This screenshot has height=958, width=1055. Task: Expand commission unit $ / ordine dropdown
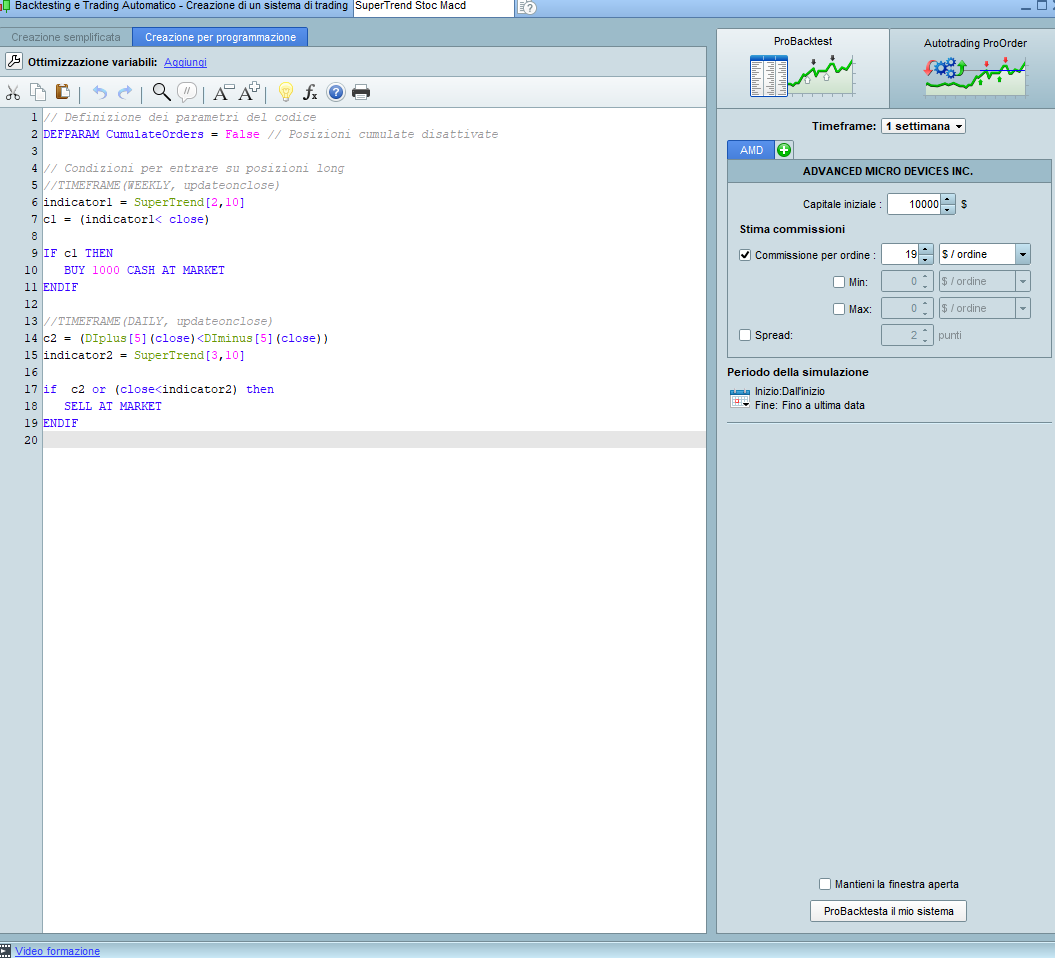[x=1022, y=255]
